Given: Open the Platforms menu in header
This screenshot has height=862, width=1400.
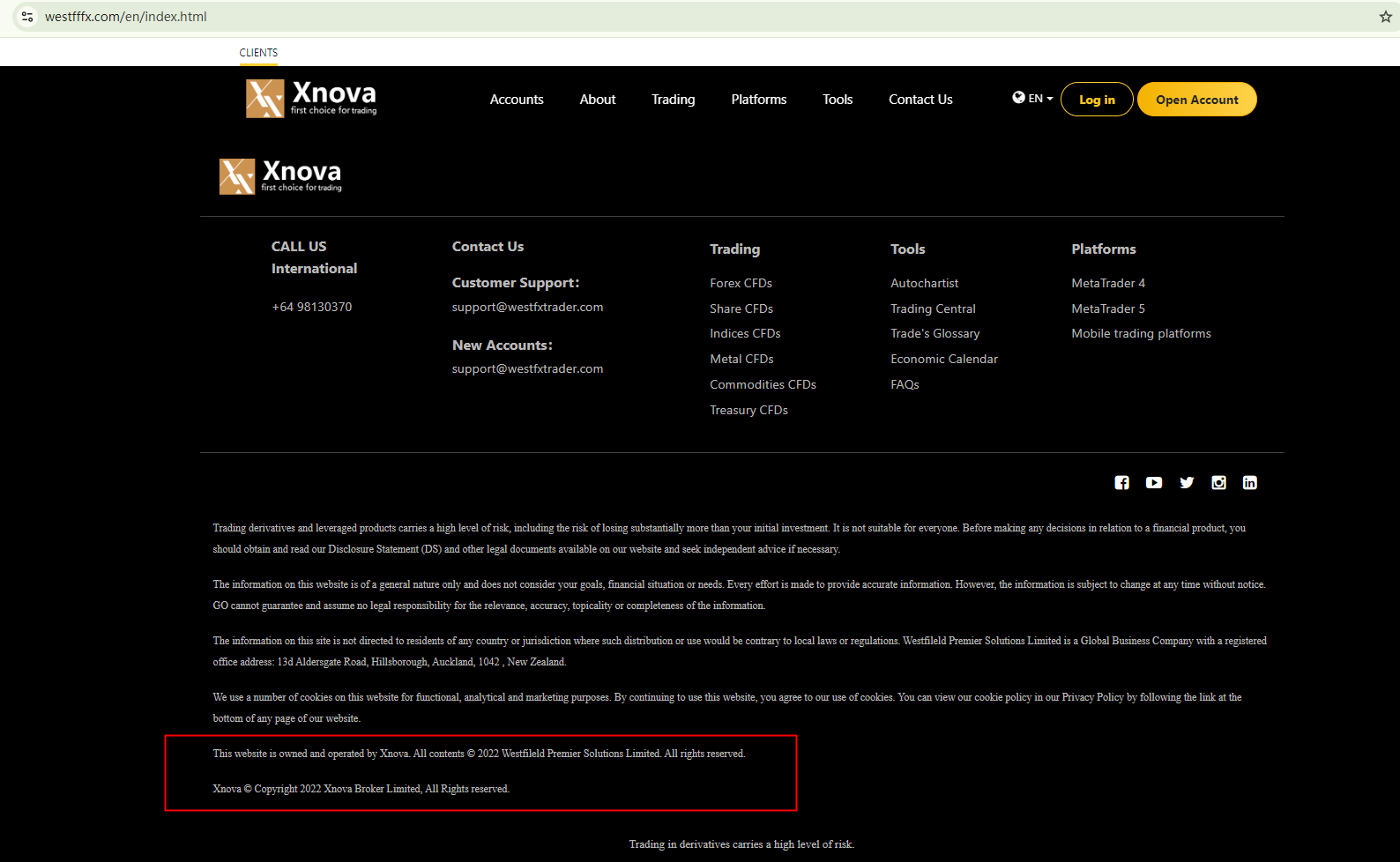Looking at the screenshot, I should 758,100.
